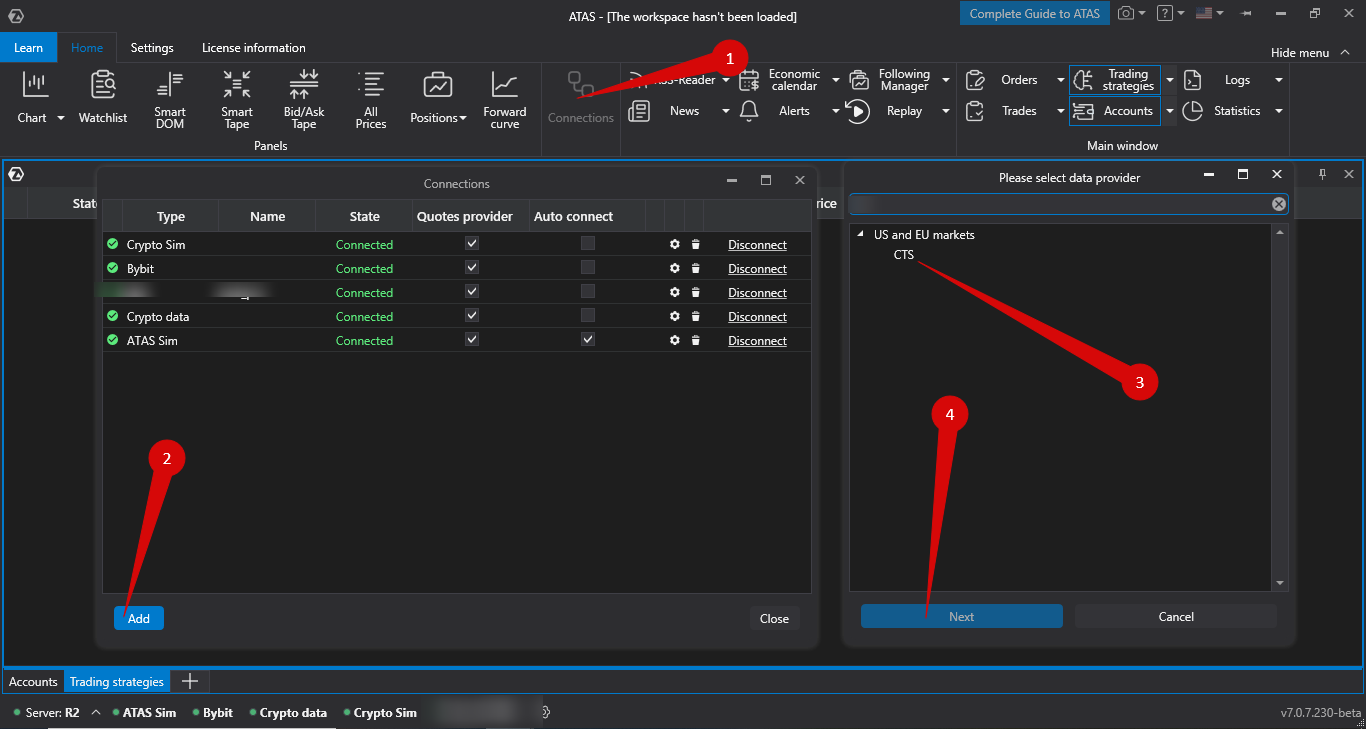
Task: Disconnect the Crypto Sim connection
Action: coord(757,245)
